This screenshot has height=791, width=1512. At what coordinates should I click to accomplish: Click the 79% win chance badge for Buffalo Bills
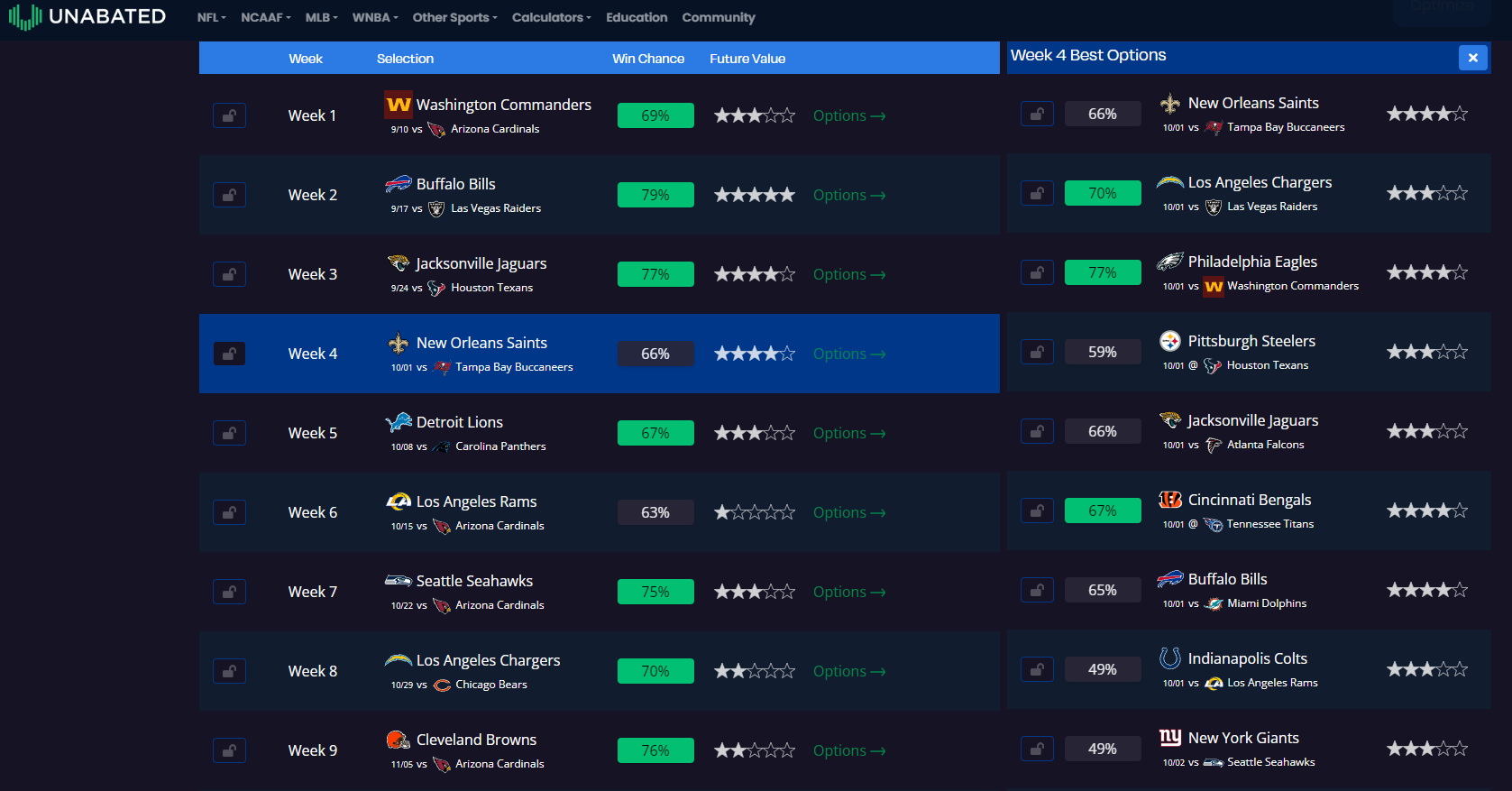655,195
